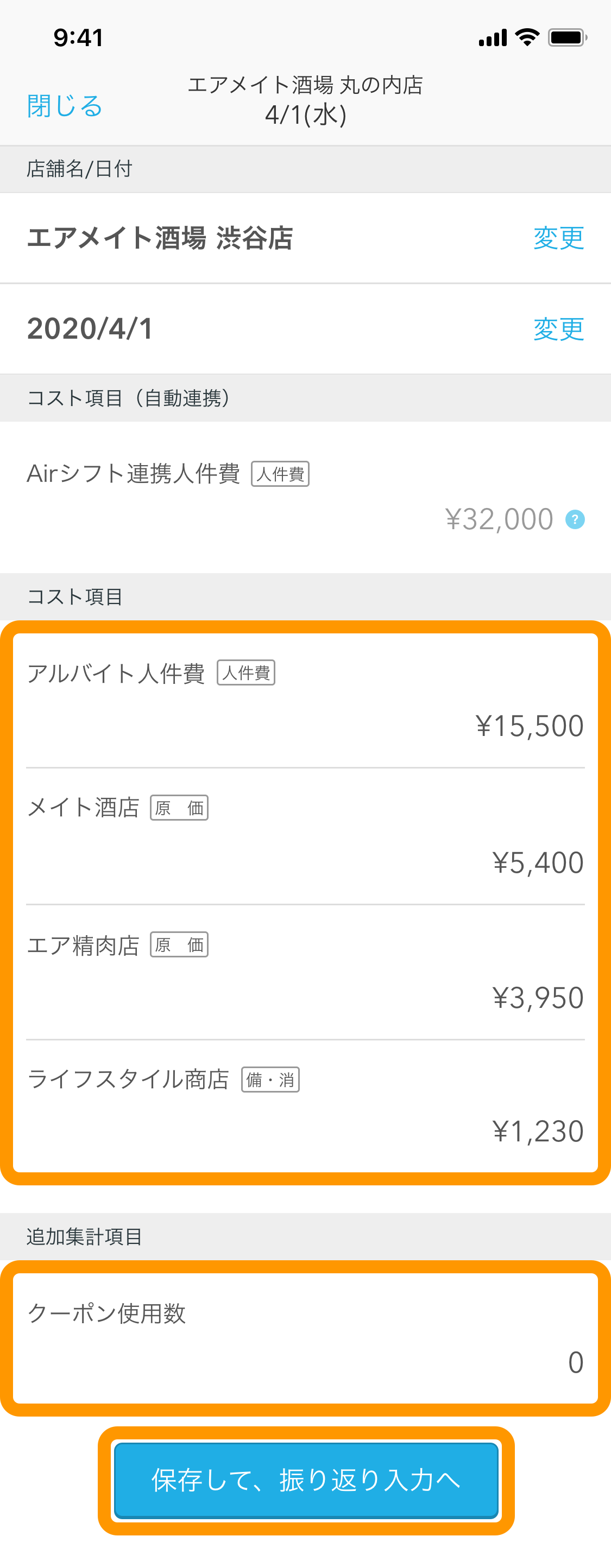Tap the help question mark icon
The width and height of the screenshot is (611, 1568).
pyautogui.click(x=575, y=519)
